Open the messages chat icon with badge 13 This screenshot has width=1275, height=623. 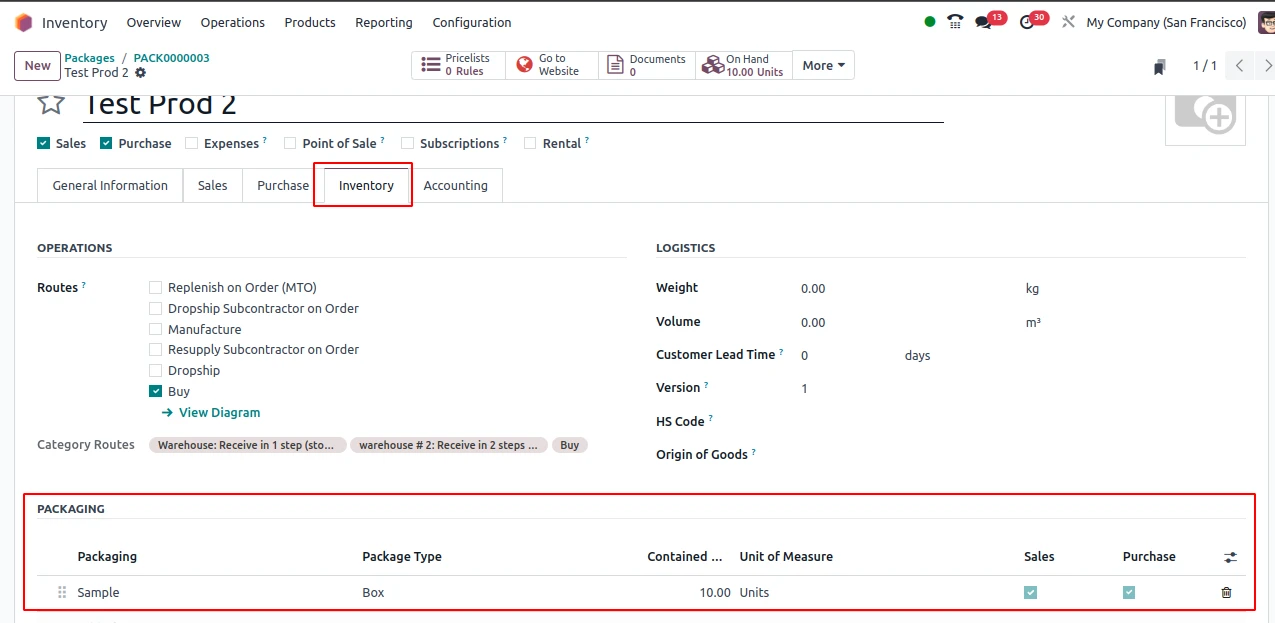tap(984, 22)
